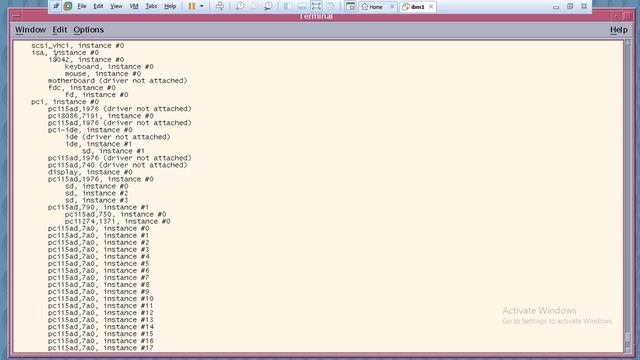The image size is (640, 360).
Task: Click the 'isa, instance #0' line
Action: 65,53
